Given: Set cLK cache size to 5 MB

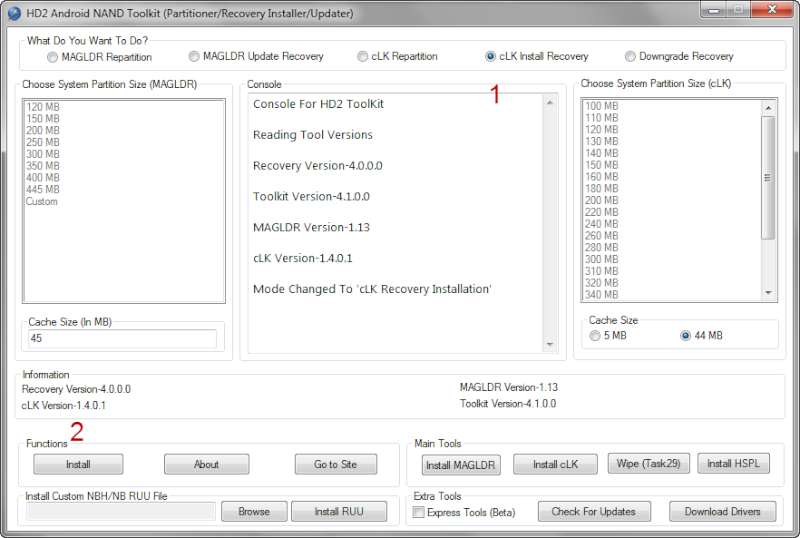Looking at the screenshot, I should pos(608,335).
